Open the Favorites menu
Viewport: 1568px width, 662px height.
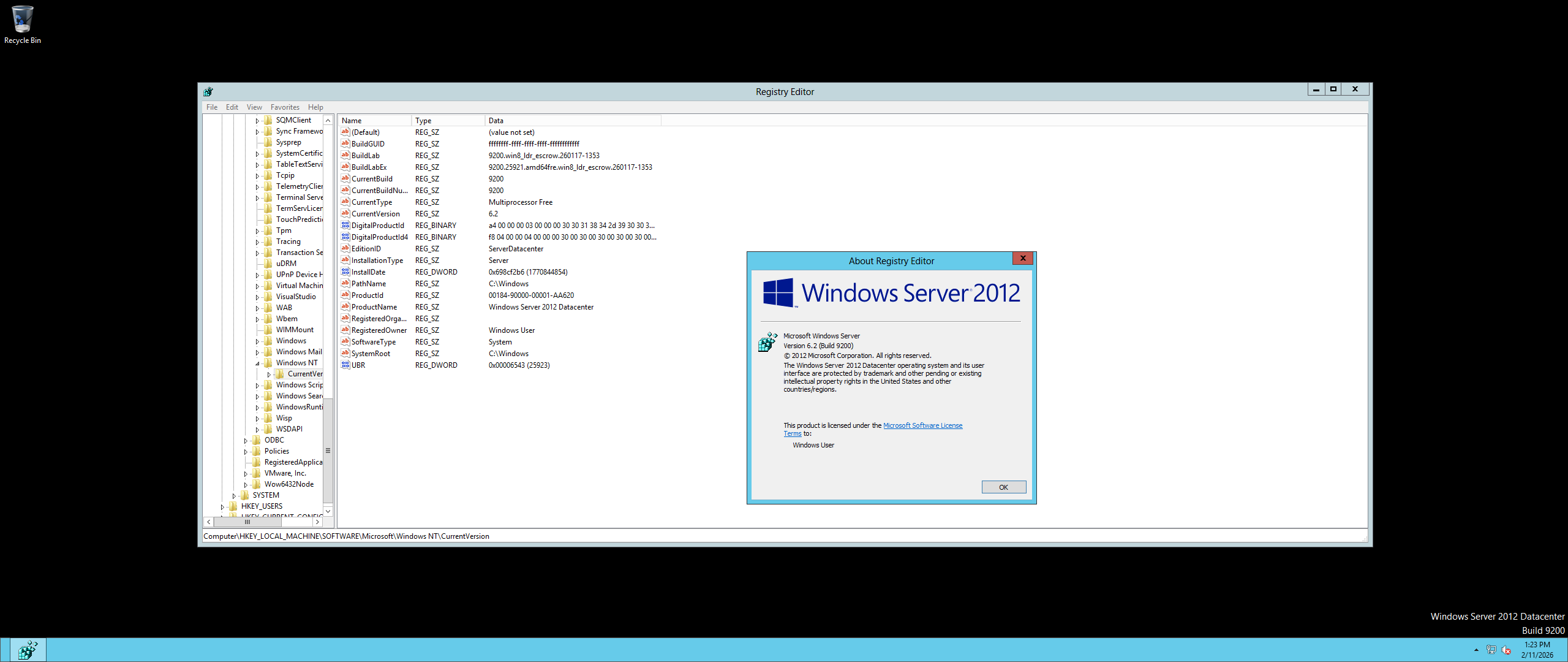(285, 107)
